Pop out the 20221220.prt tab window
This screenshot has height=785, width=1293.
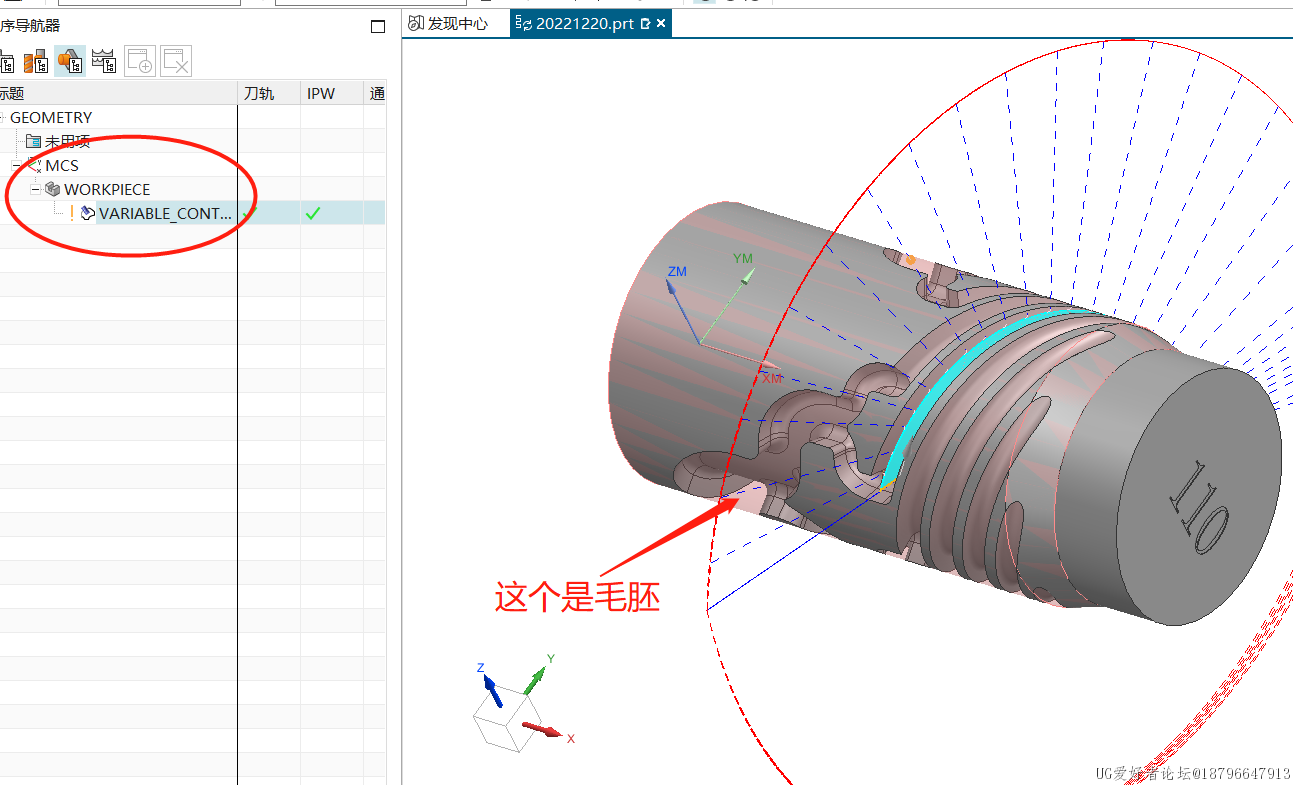(645, 24)
